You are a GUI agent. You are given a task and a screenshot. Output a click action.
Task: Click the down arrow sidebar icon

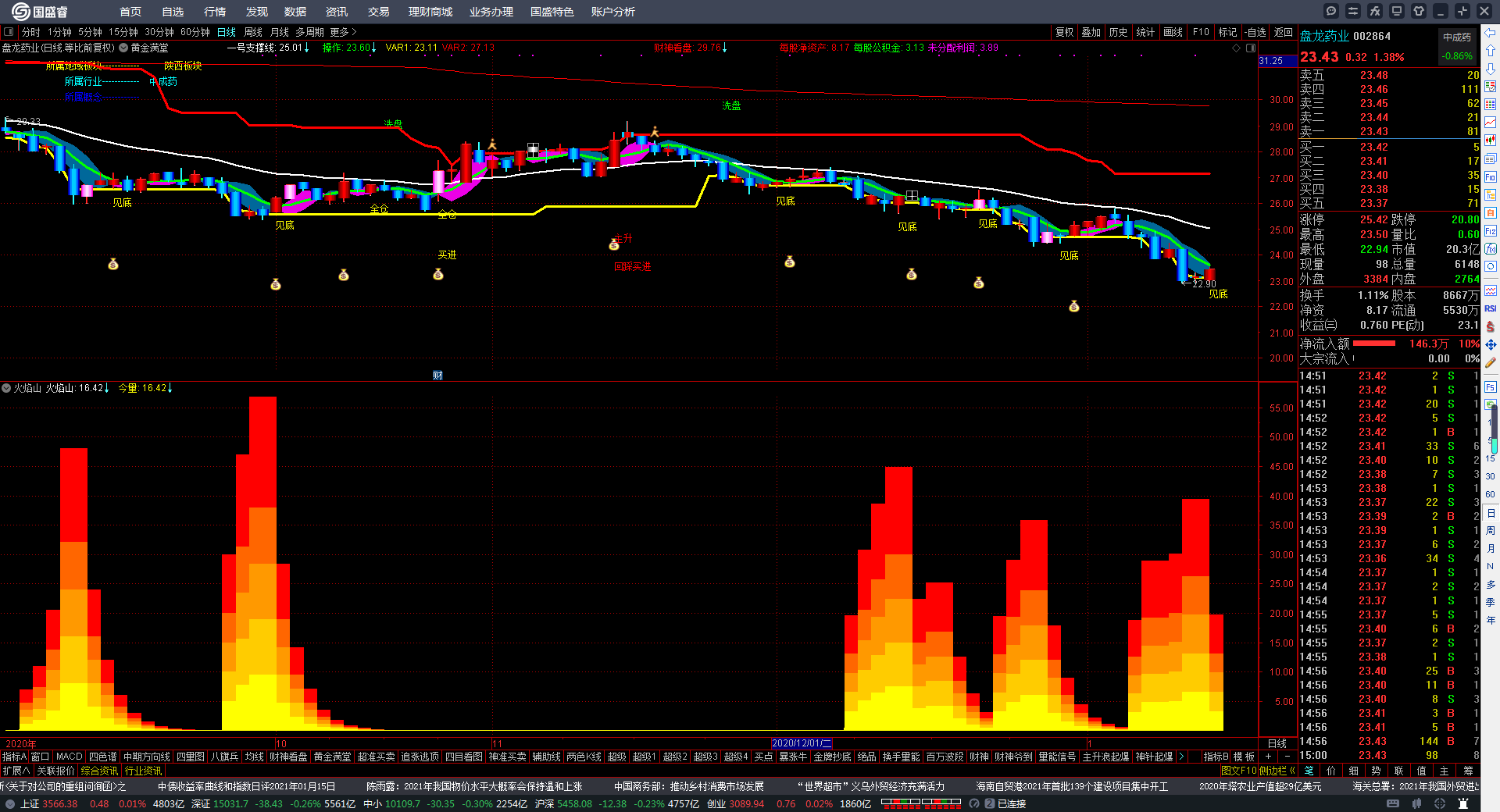(1491, 69)
